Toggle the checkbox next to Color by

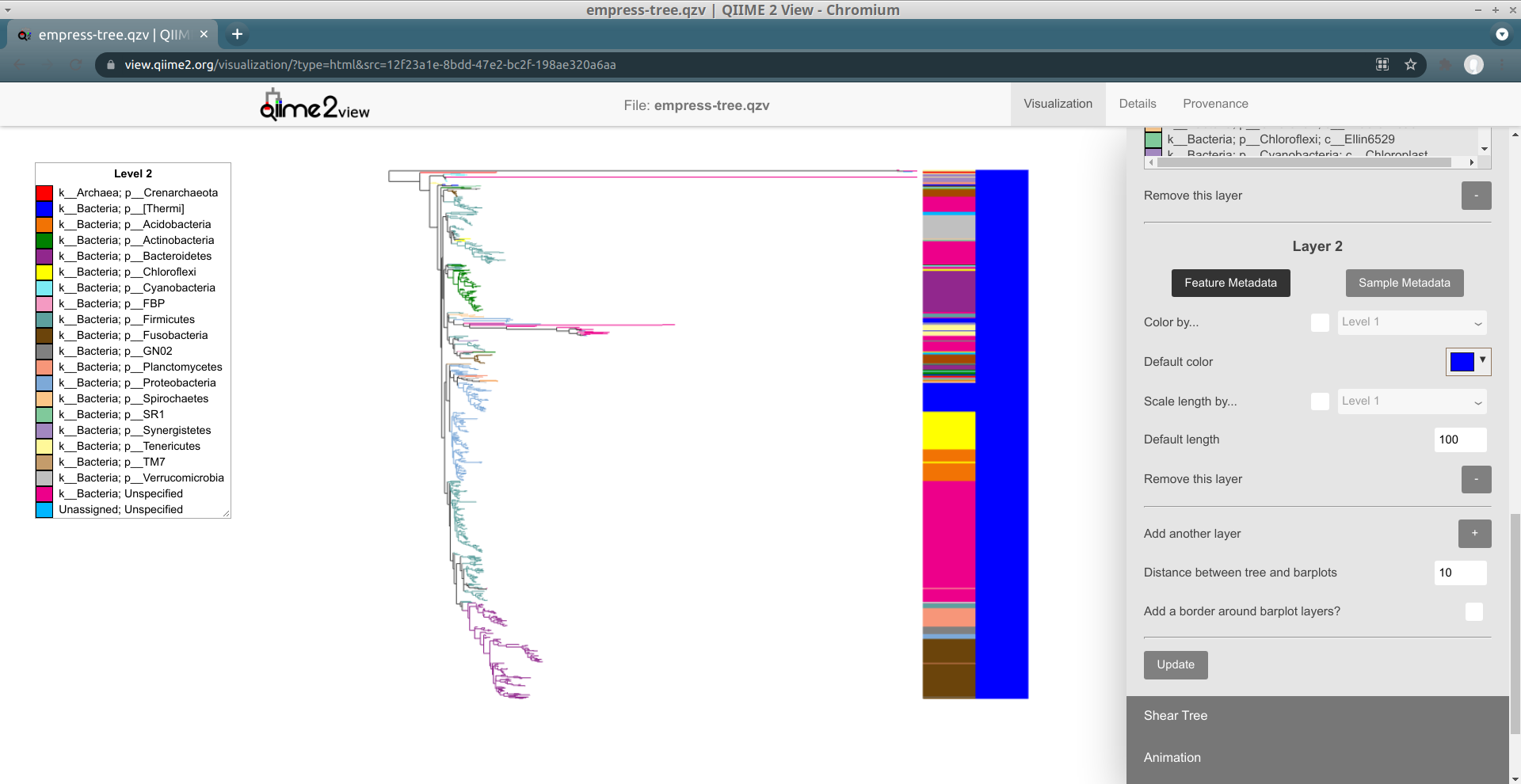1319,322
